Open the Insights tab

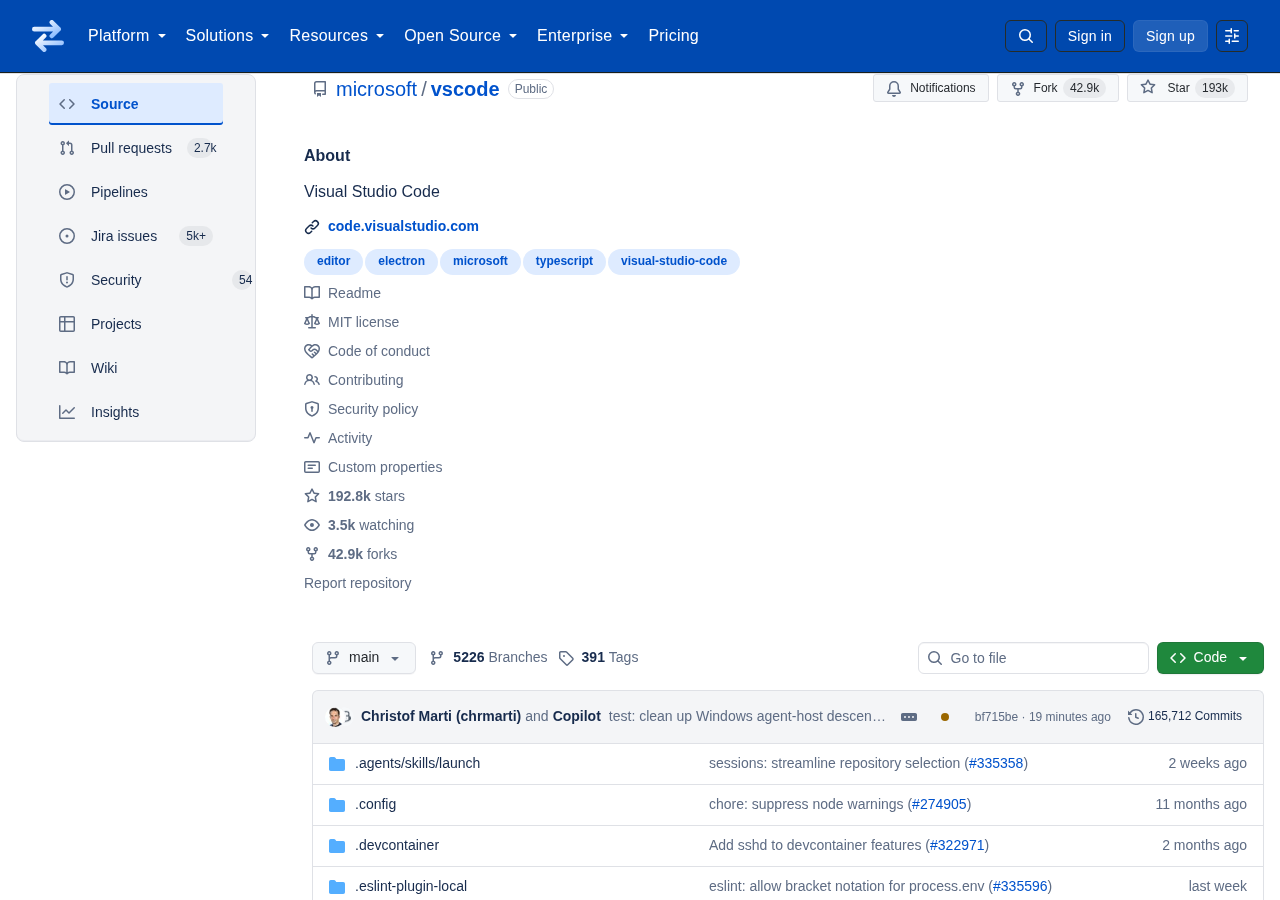(136, 412)
